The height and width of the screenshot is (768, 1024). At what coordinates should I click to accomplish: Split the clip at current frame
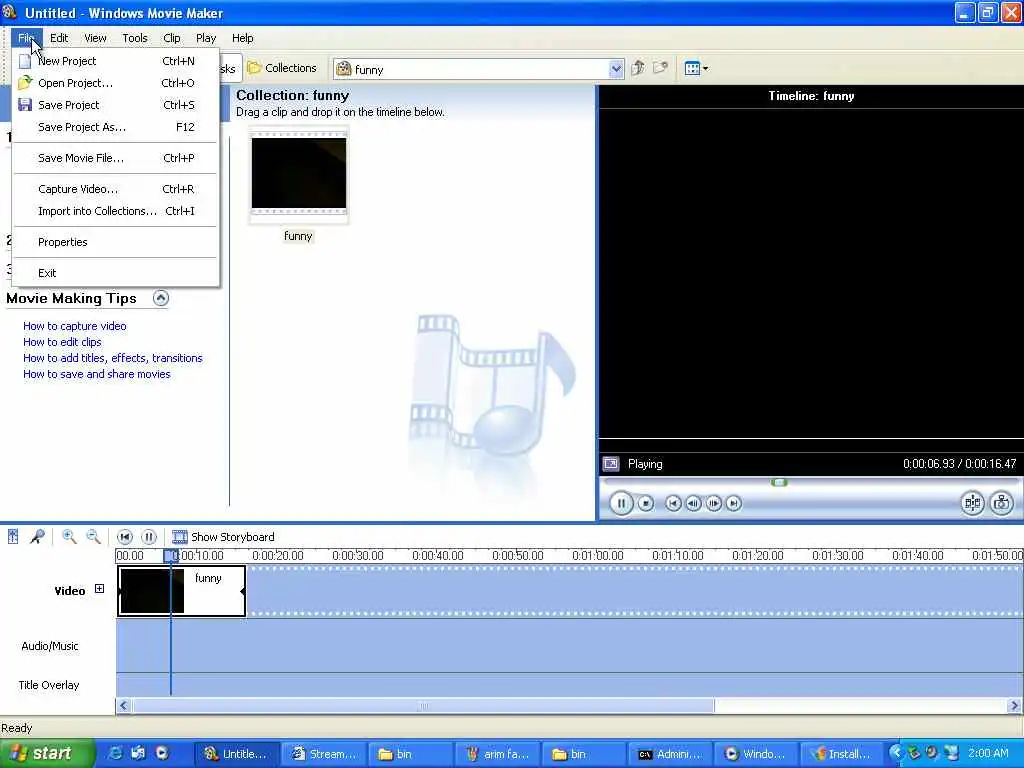(x=972, y=503)
